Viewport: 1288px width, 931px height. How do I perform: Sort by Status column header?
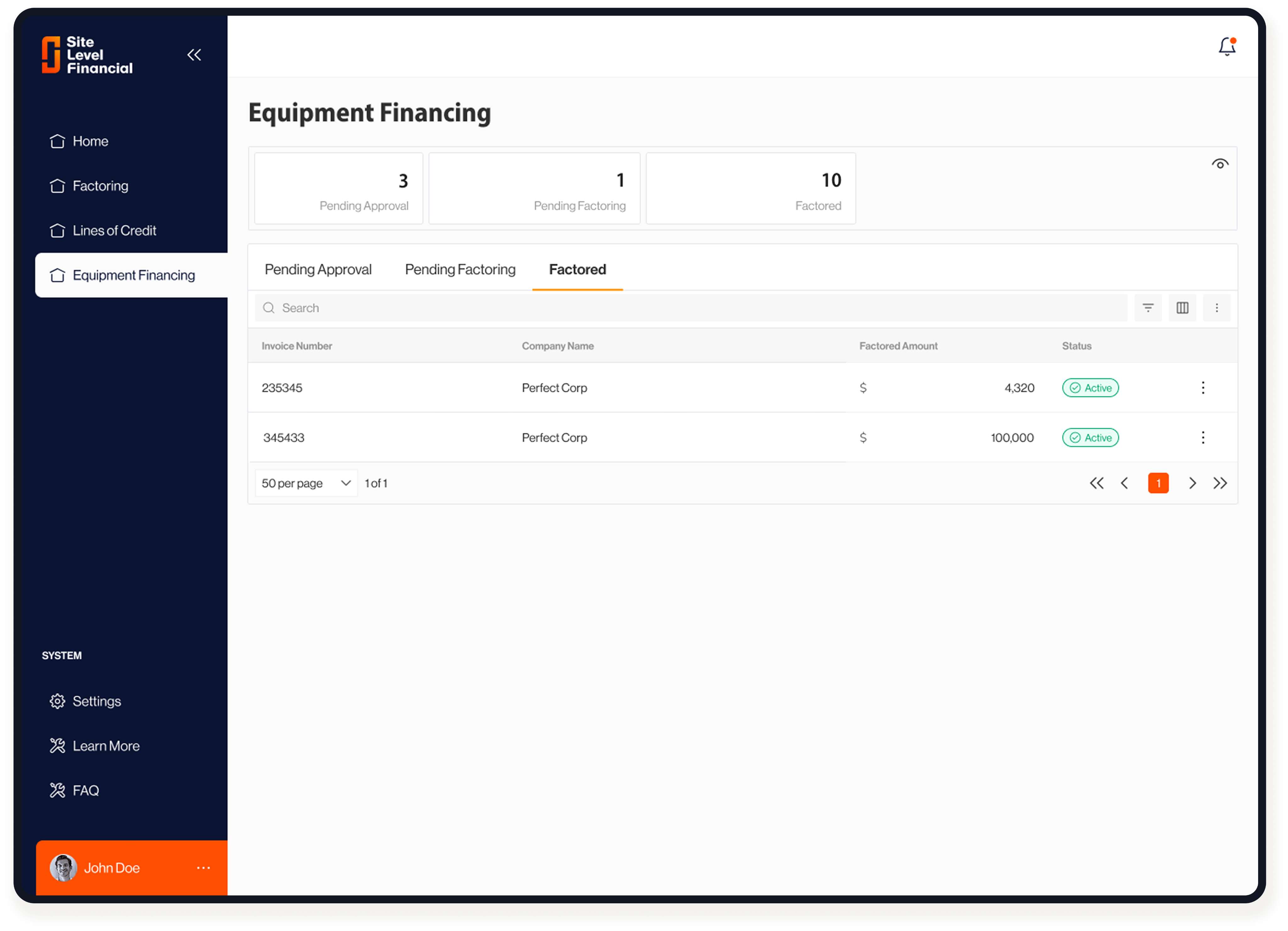1076,345
